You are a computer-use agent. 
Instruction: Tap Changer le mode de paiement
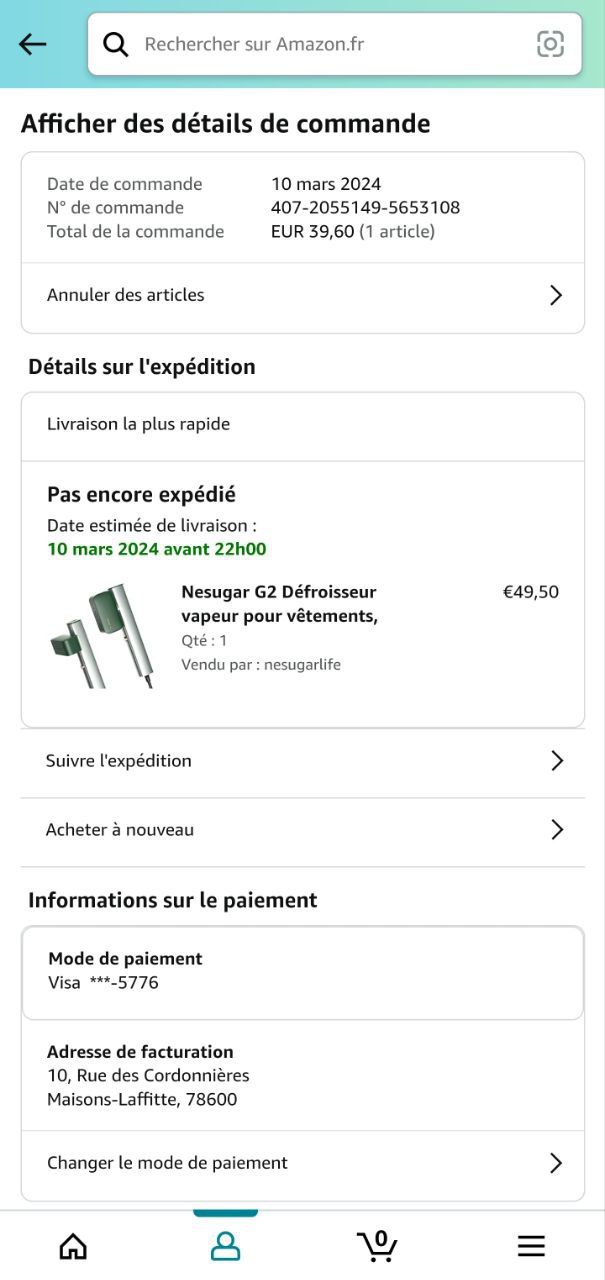pos(167,1163)
